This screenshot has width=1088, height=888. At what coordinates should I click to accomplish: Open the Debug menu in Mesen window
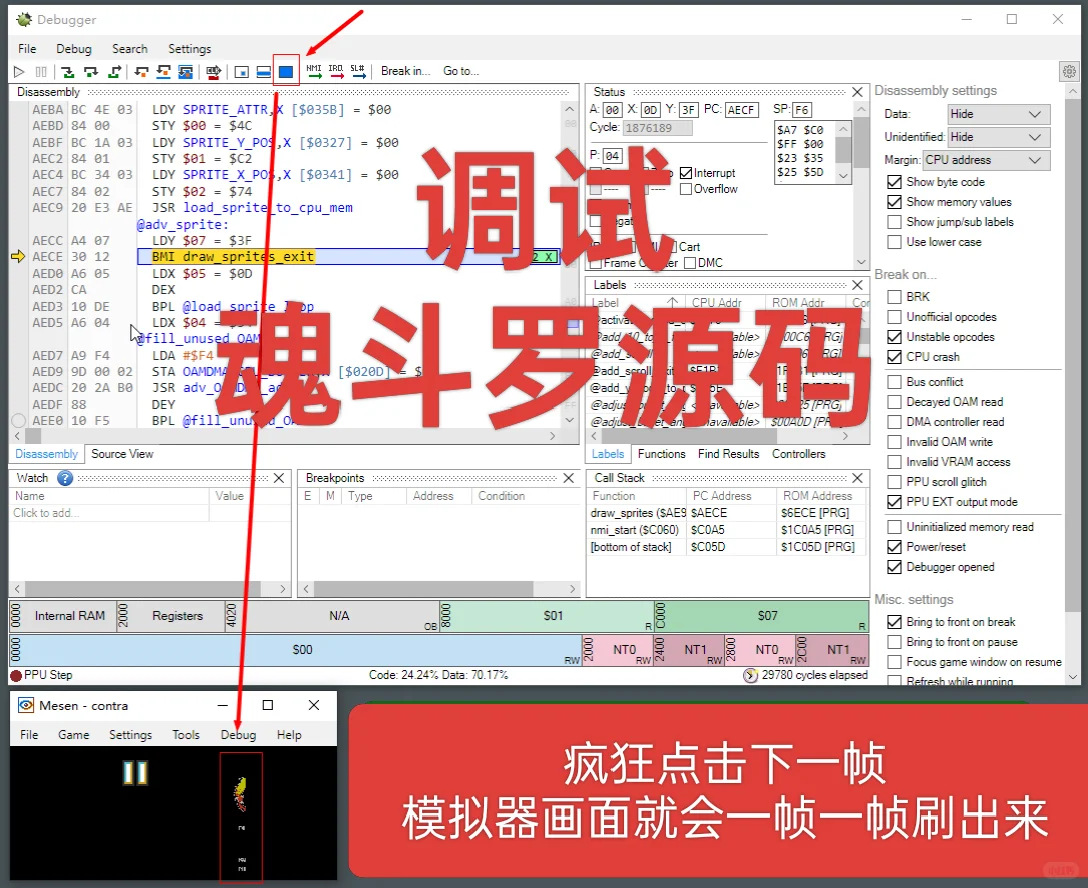238,735
